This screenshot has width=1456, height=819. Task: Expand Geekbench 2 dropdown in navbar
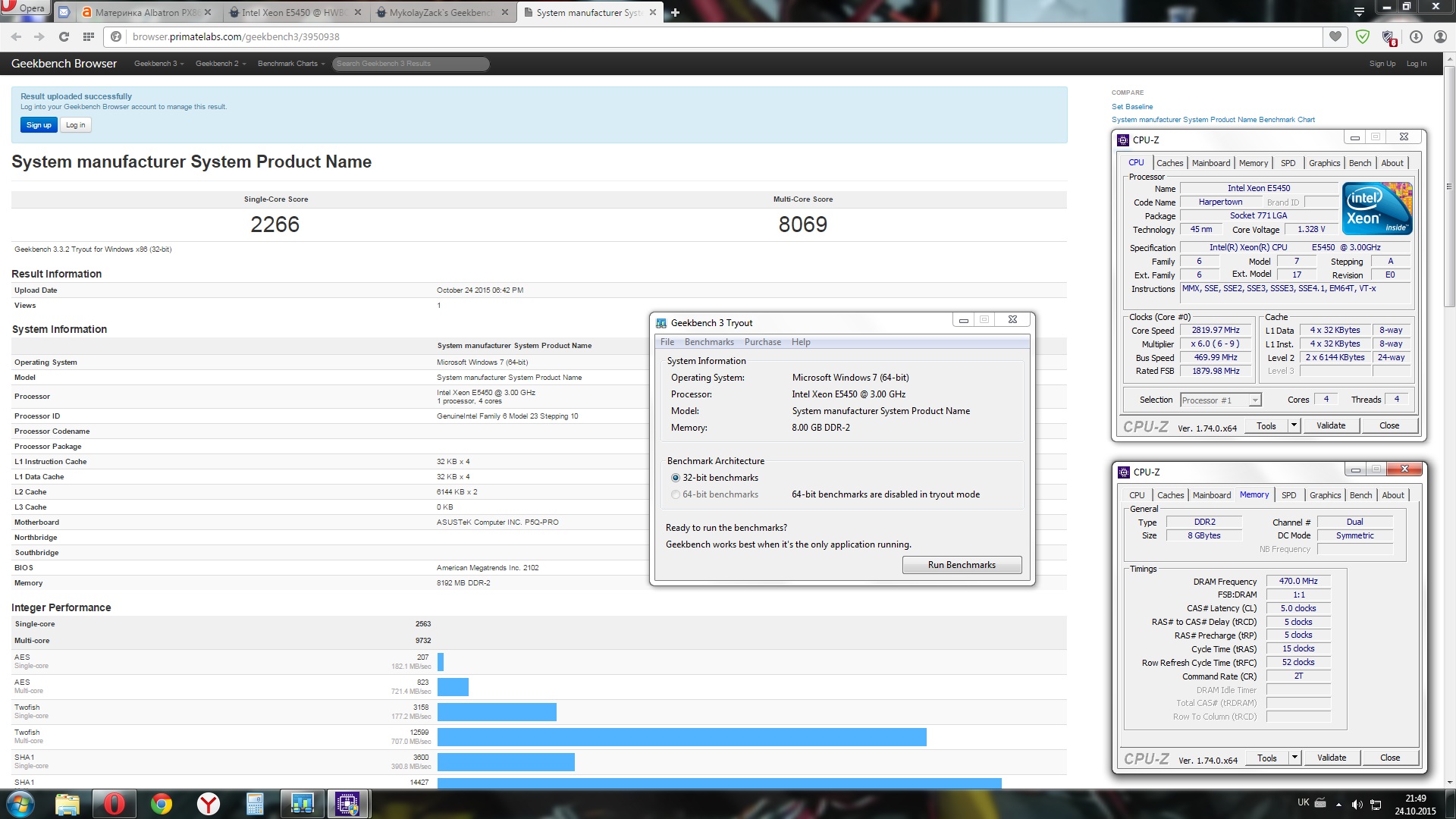pos(220,64)
